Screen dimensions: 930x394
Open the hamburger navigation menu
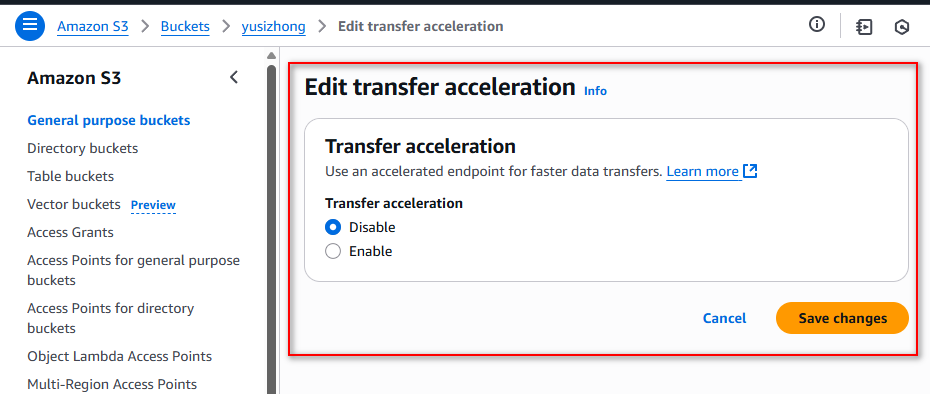click(x=30, y=26)
